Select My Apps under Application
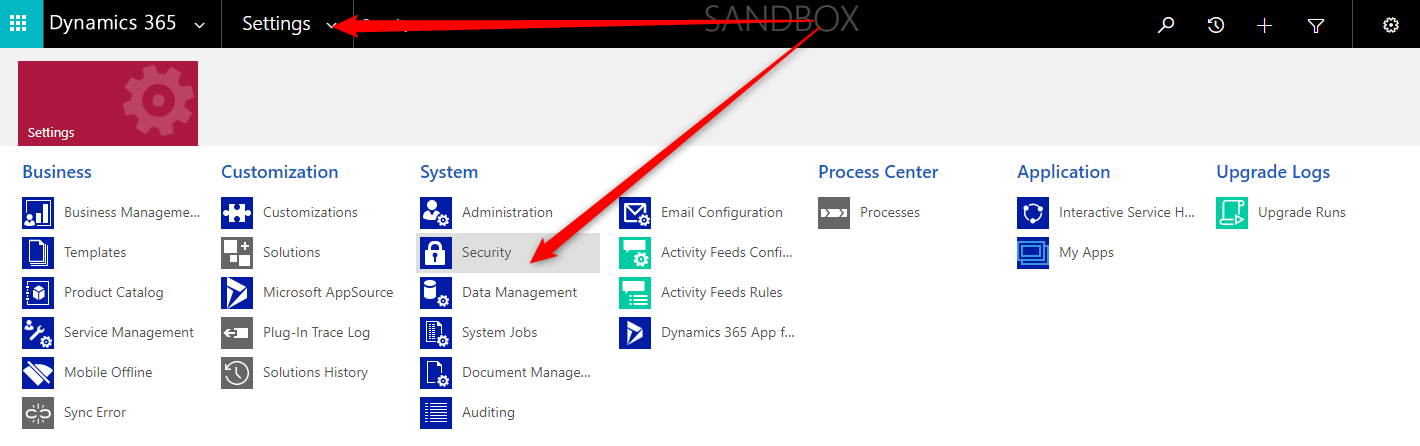Viewport: 1420px width, 446px height. pos(1086,253)
